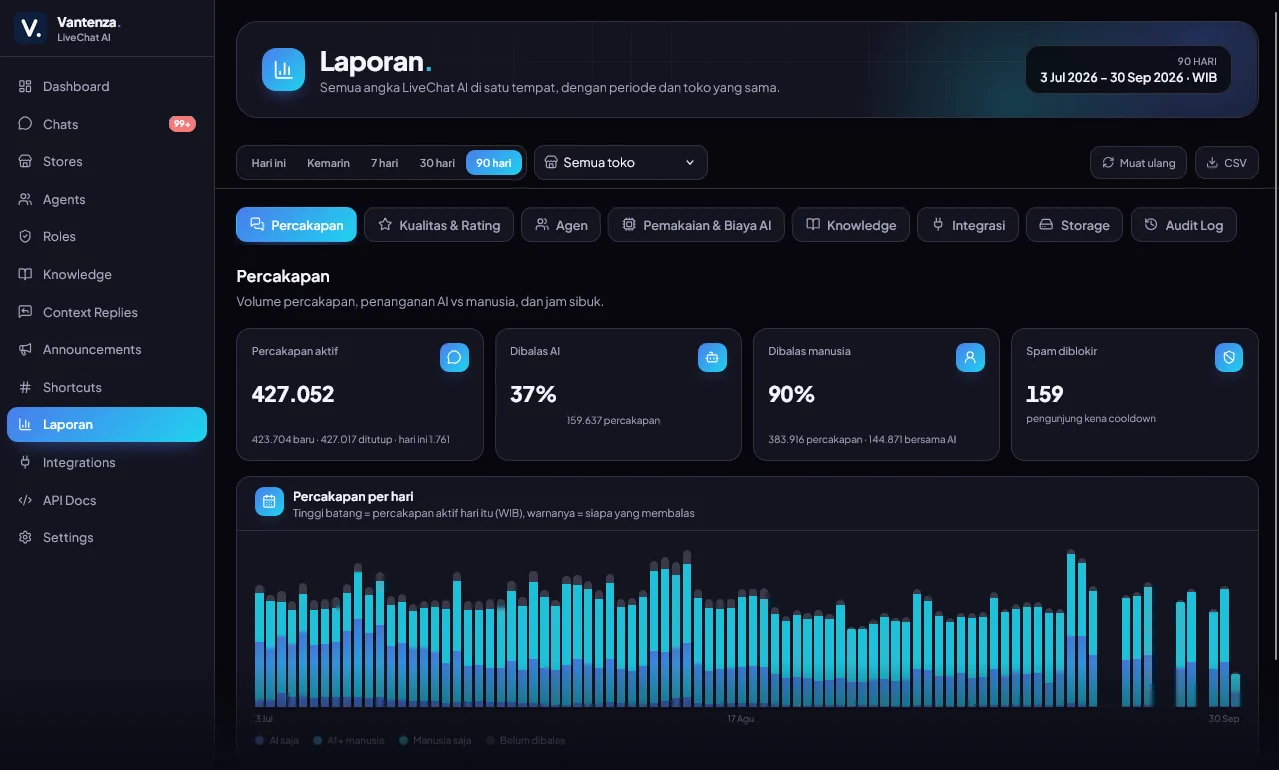
Task: Switch to the Percakapan tab
Action: [296, 225]
